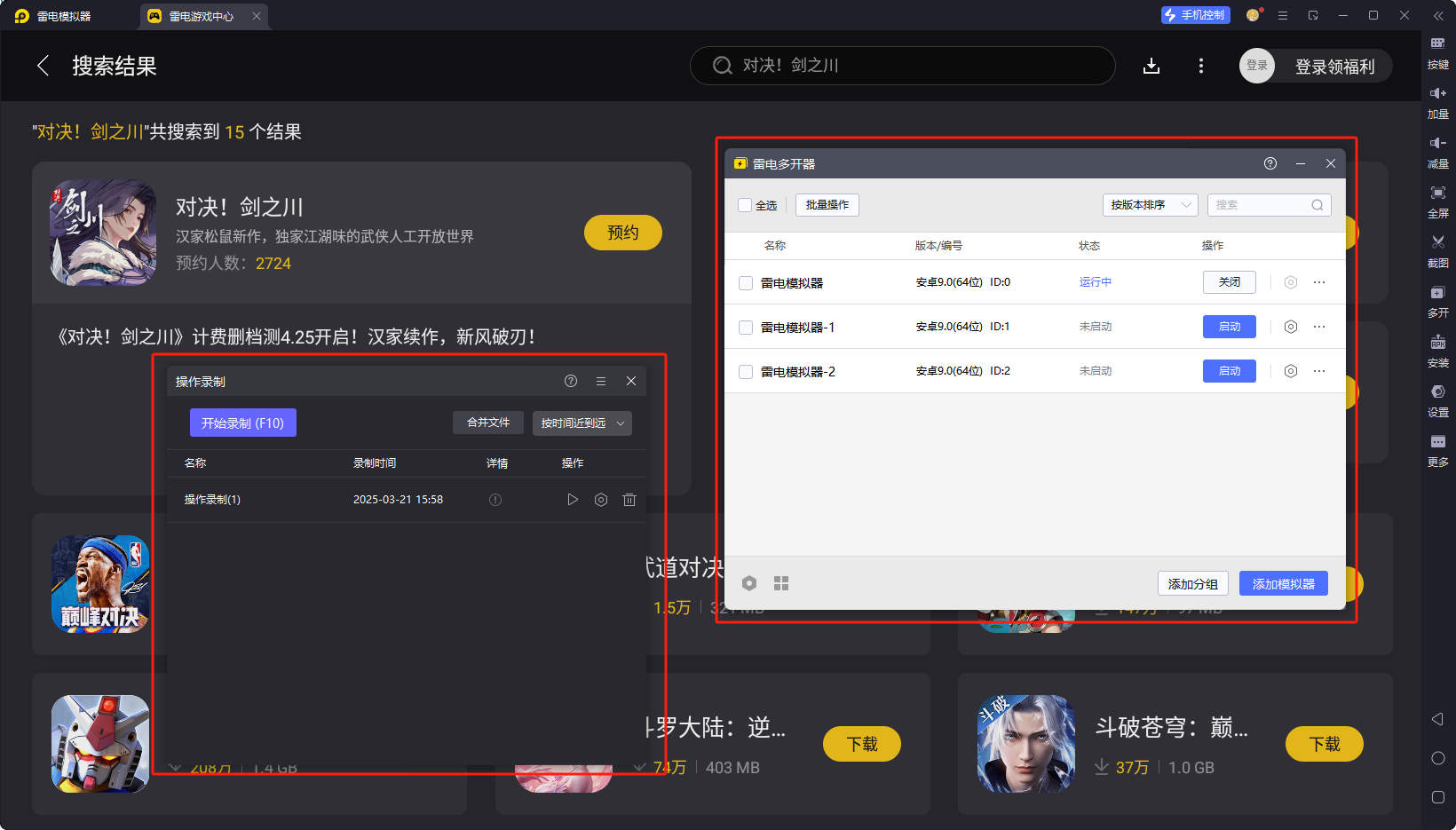Click the user avatar icon in title bar
Screen dimensions: 1456x830
click(1253, 15)
